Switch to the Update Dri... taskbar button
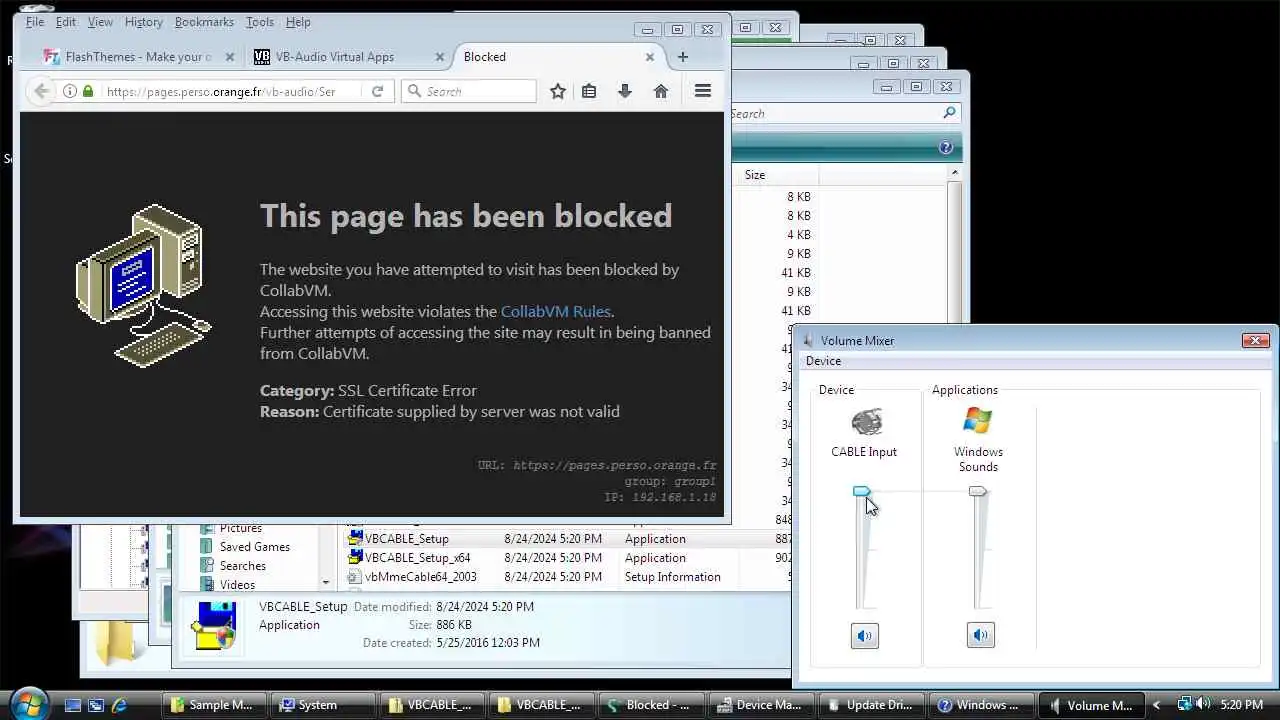Image resolution: width=1280 pixels, height=720 pixels. pyautogui.click(x=873, y=705)
